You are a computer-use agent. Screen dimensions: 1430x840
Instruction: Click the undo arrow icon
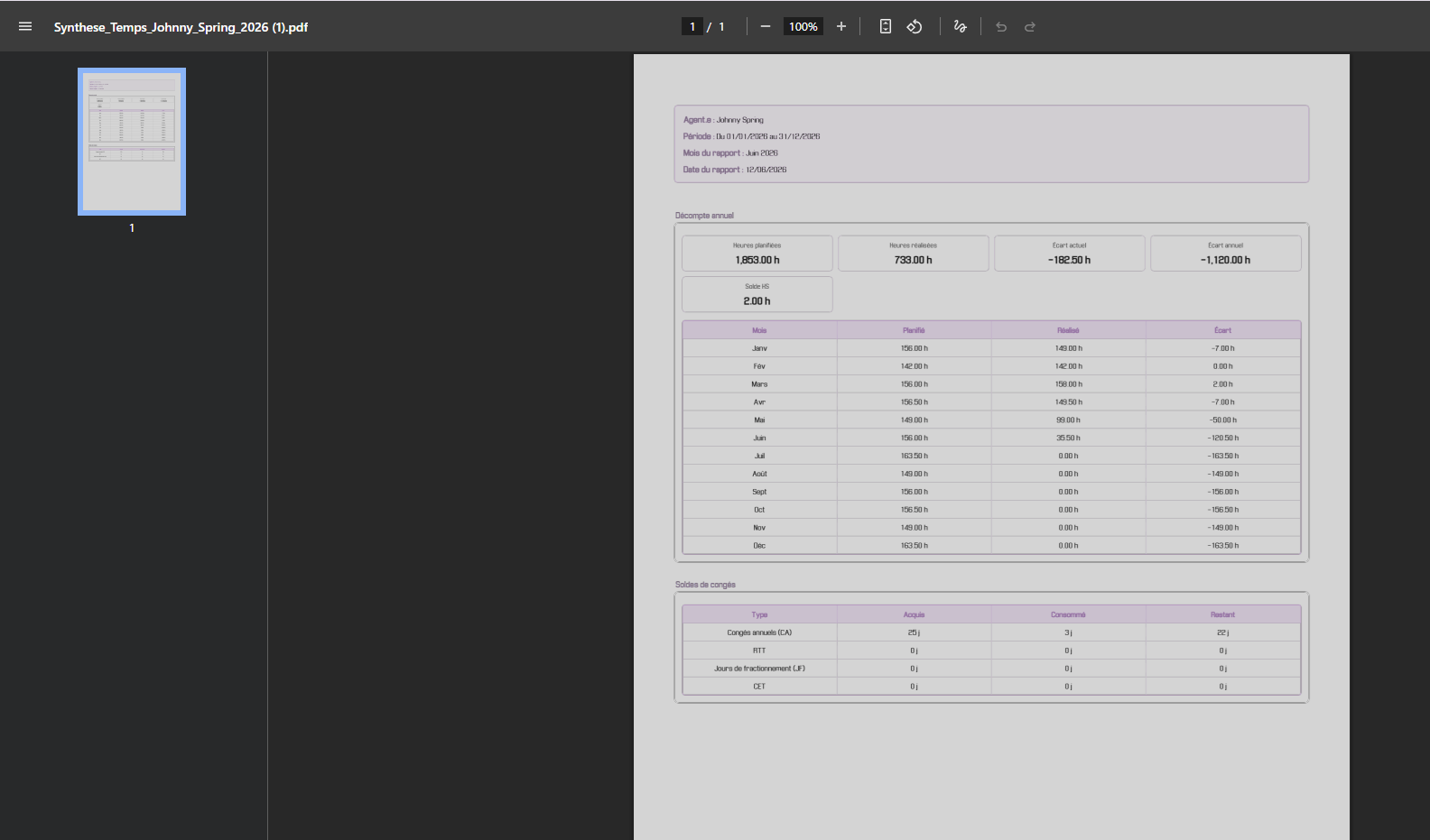click(1001, 26)
